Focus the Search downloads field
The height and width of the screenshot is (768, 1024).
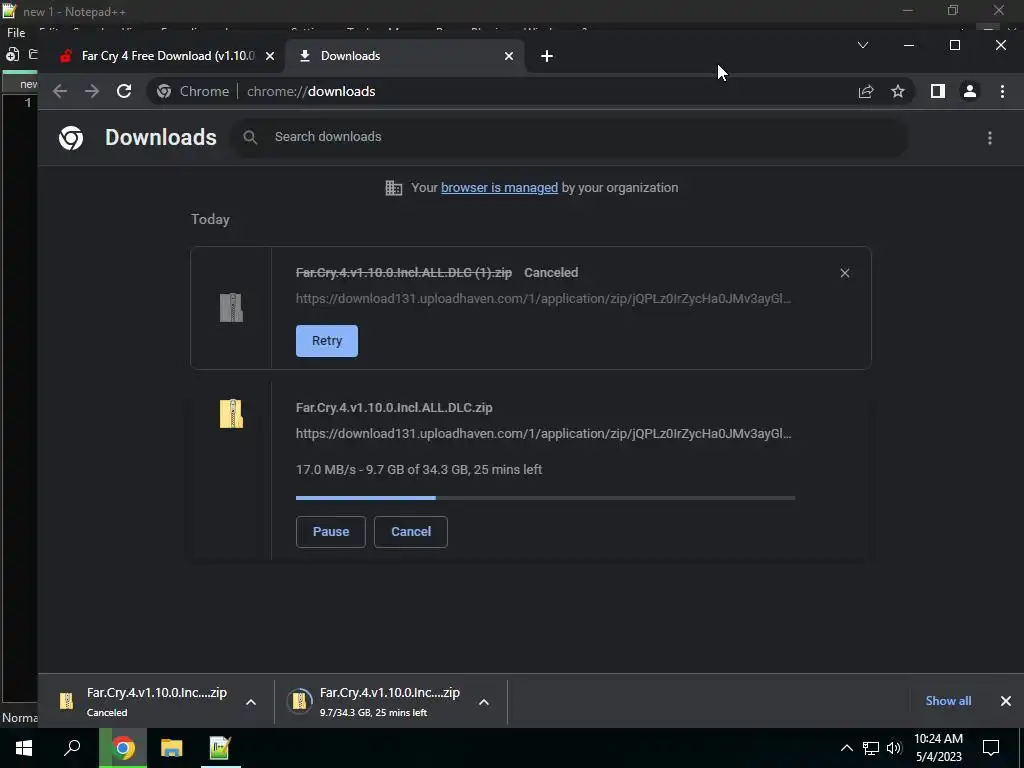click(569, 137)
